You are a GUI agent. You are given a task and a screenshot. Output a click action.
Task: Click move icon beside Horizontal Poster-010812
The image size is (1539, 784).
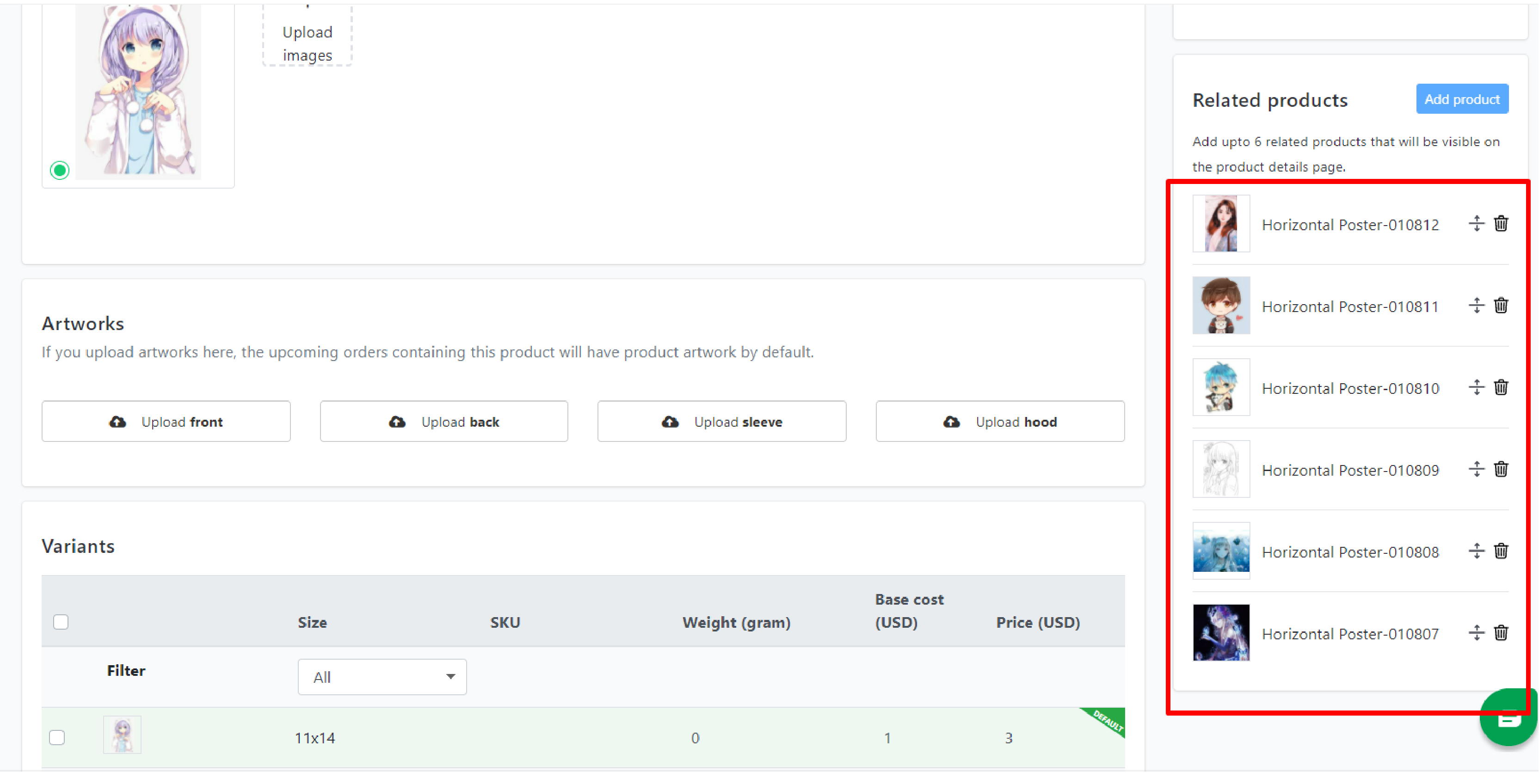point(1476,223)
